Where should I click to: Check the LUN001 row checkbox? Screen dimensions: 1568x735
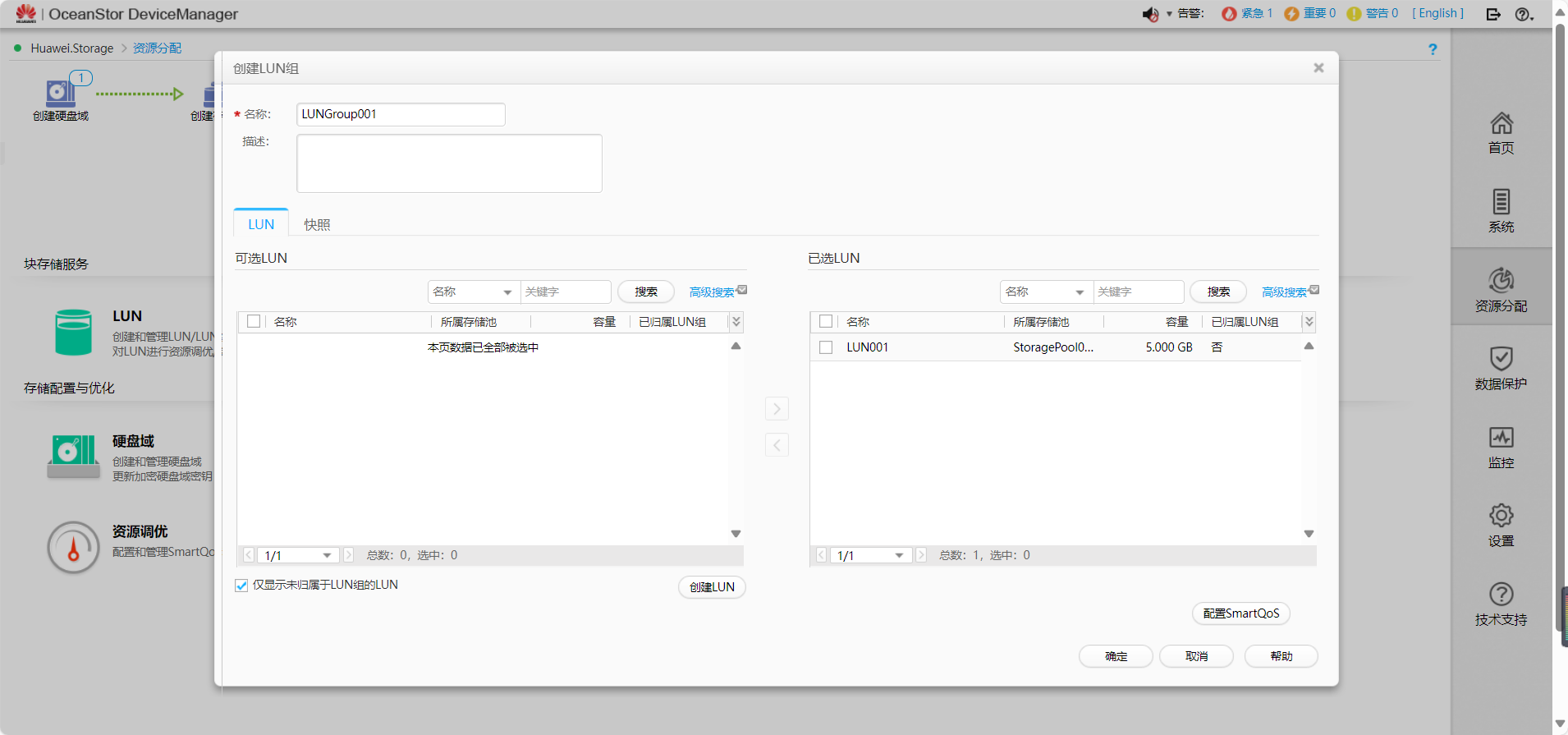(826, 347)
